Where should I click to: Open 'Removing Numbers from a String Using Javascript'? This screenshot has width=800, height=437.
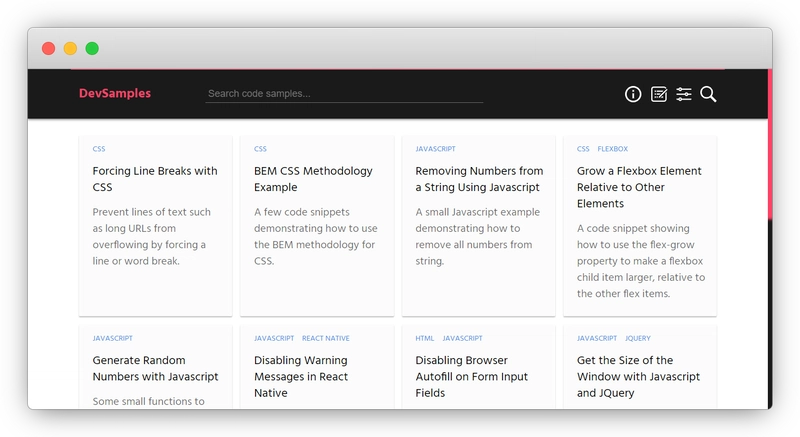point(479,179)
